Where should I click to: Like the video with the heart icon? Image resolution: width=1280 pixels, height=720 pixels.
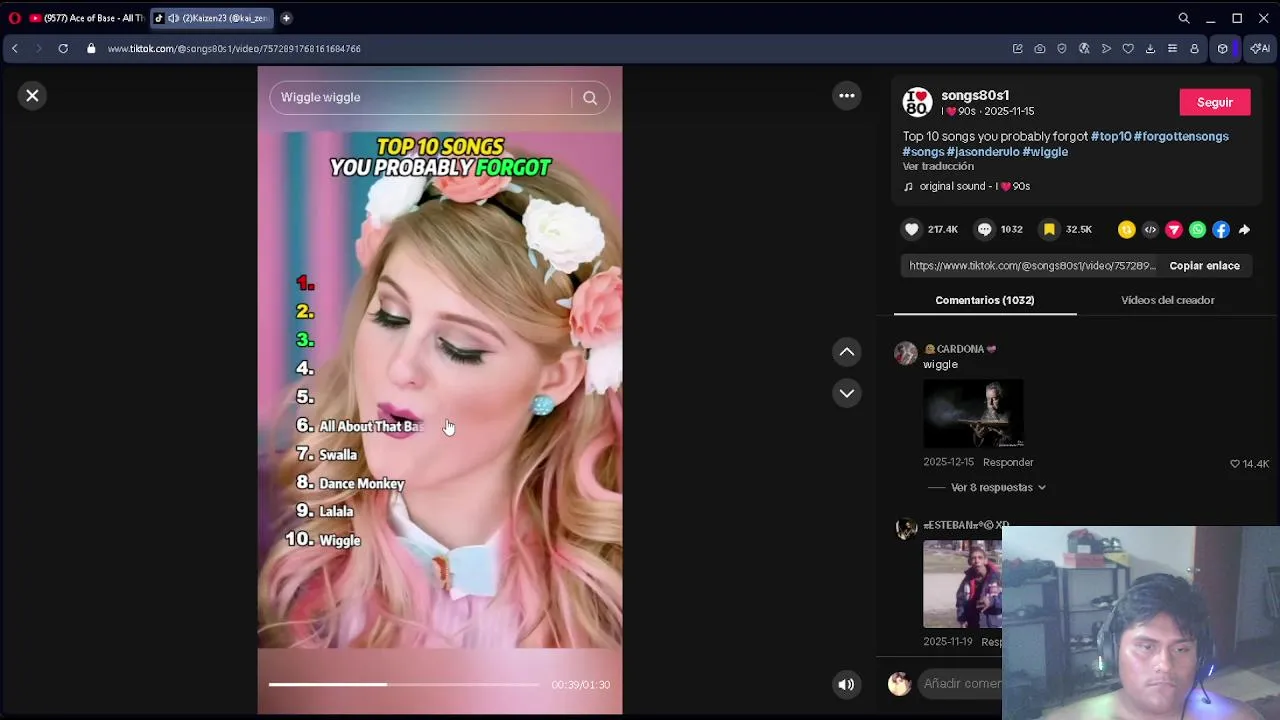[912, 230]
